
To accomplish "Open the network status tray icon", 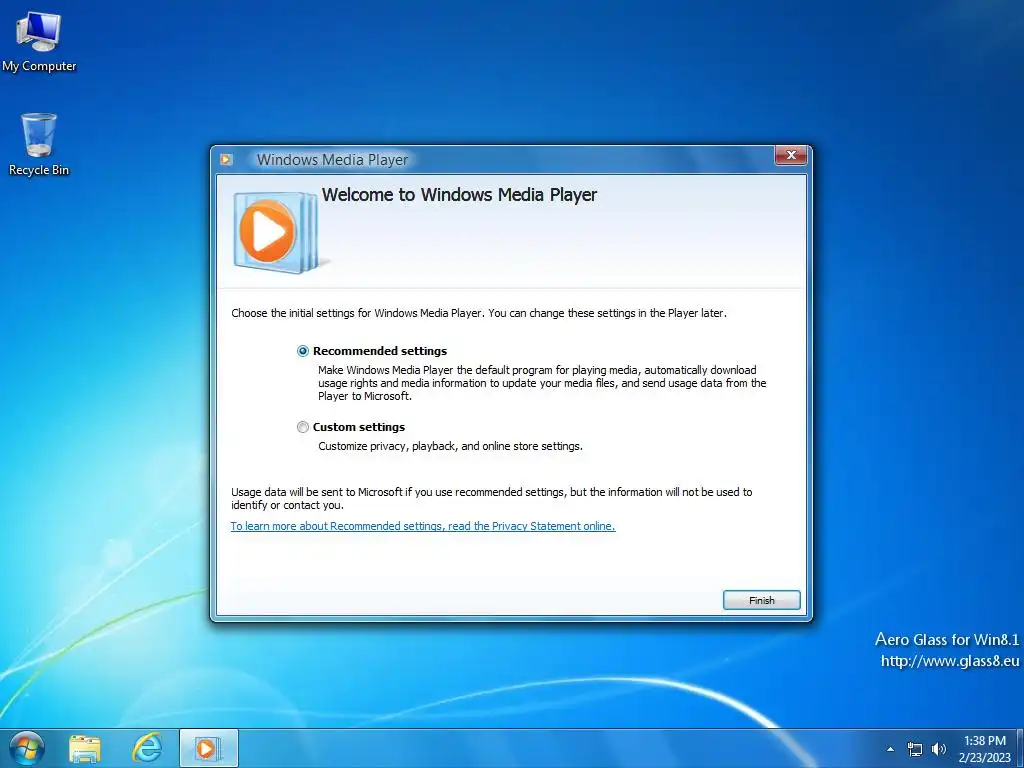I will (915, 749).
